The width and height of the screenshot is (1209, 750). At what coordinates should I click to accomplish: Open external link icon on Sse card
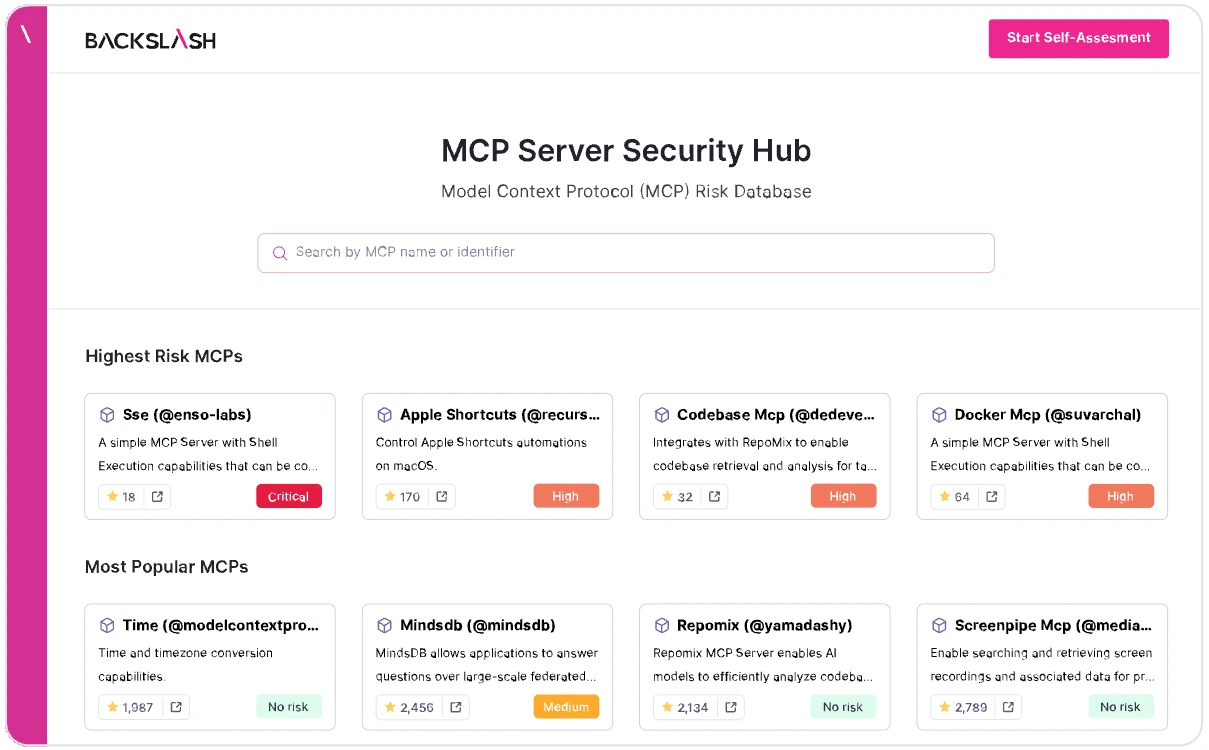click(157, 497)
